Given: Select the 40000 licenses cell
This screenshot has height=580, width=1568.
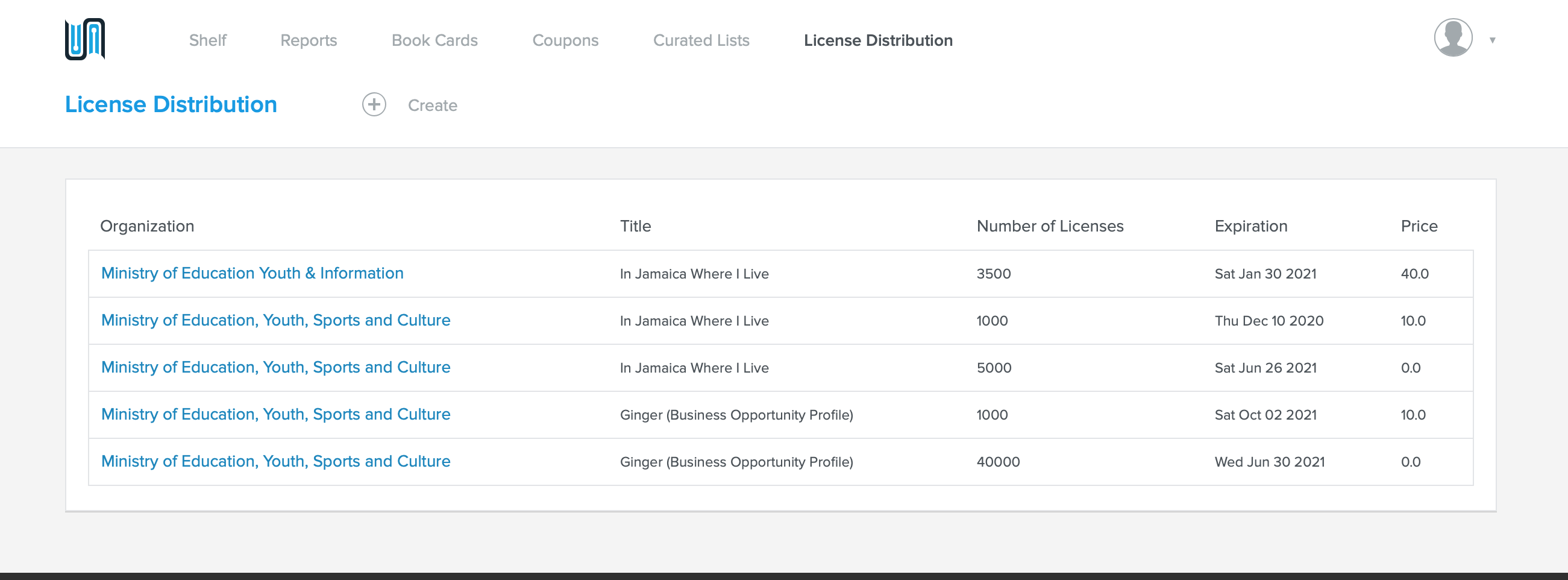Looking at the screenshot, I should point(999,461).
